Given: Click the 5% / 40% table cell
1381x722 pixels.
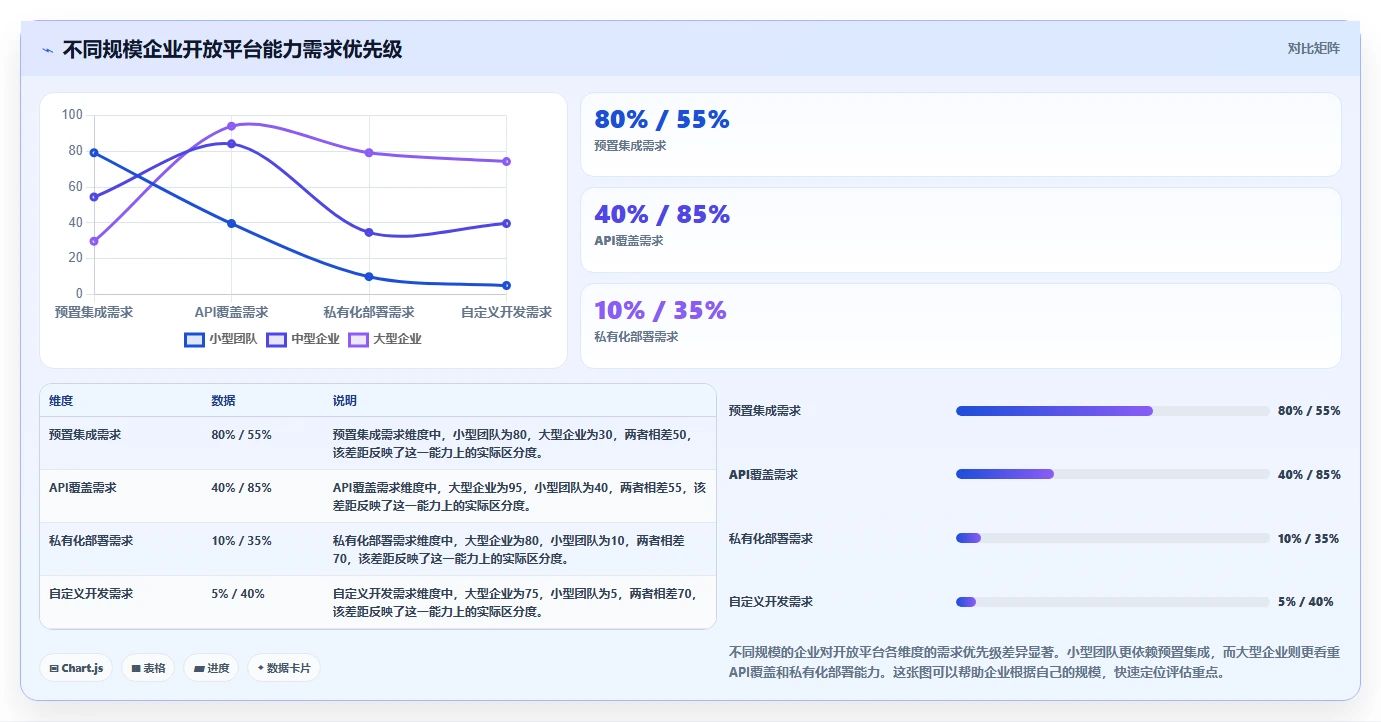Looking at the screenshot, I should pyautogui.click(x=238, y=594).
